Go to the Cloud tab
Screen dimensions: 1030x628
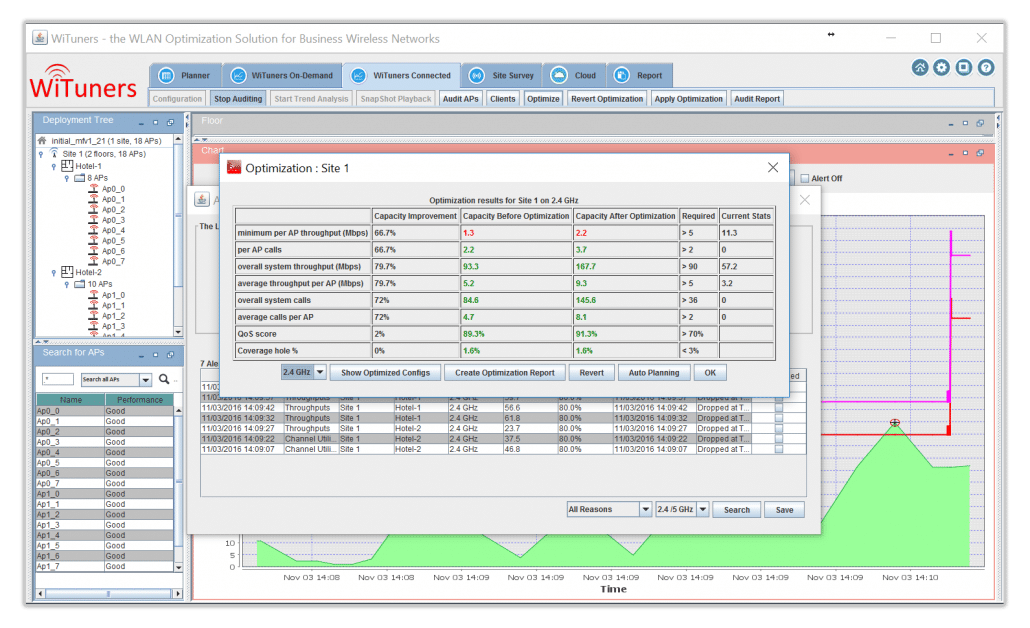click(x=574, y=76)
